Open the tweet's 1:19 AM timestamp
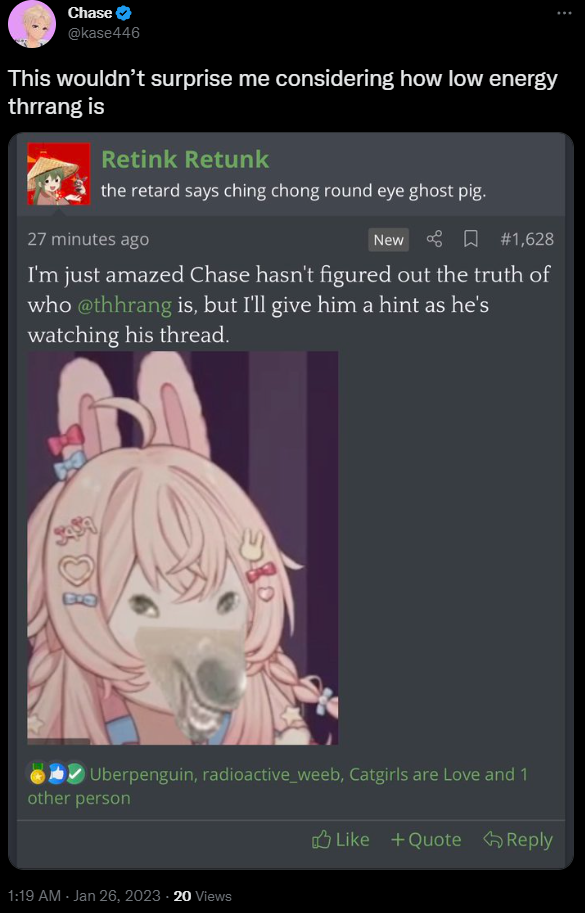585x913 pixels. (29, 895)
